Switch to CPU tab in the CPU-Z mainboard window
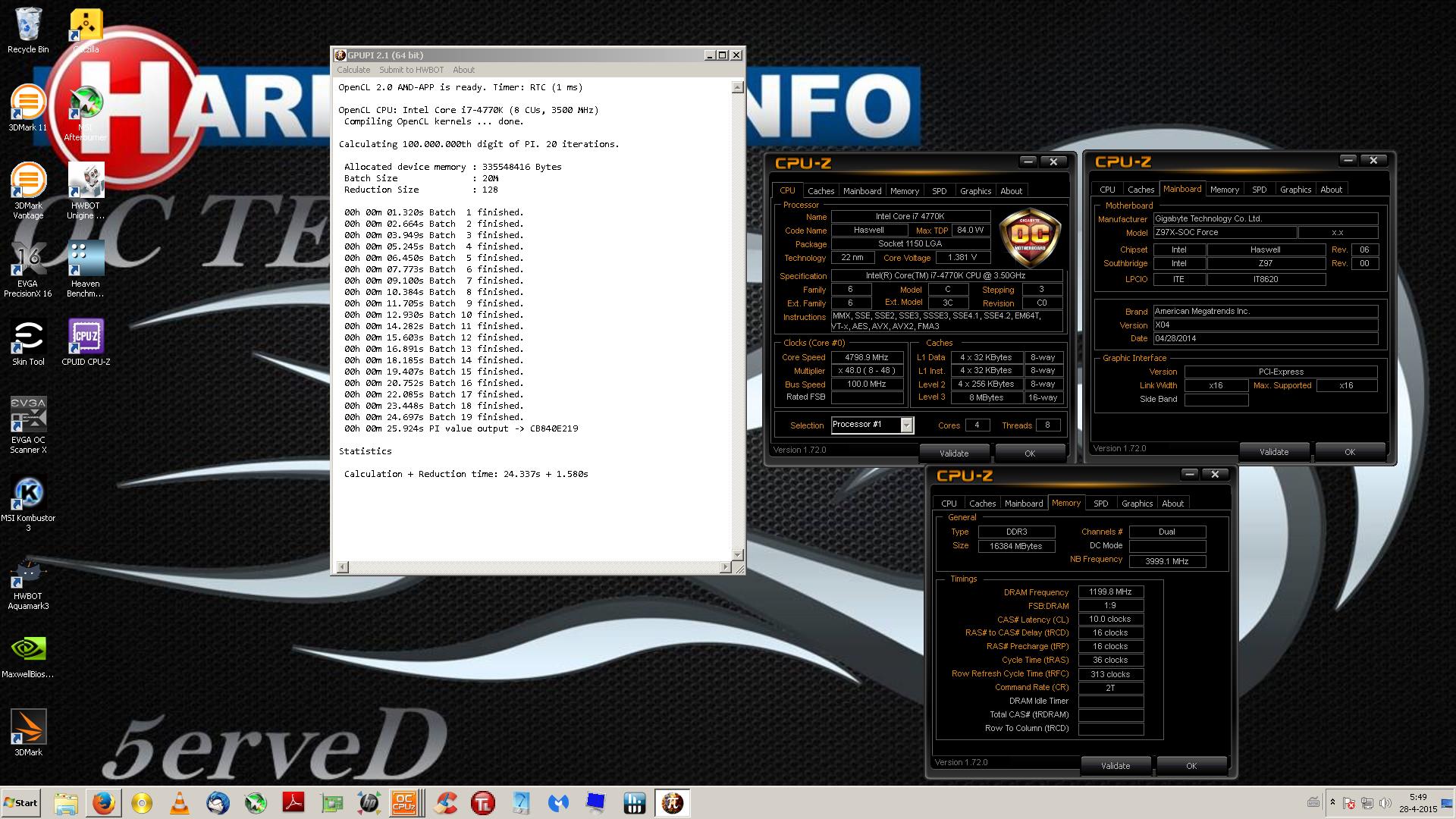Image resolution: width=1456 pixels, height=819 pixels. (x=1107, y=190)
